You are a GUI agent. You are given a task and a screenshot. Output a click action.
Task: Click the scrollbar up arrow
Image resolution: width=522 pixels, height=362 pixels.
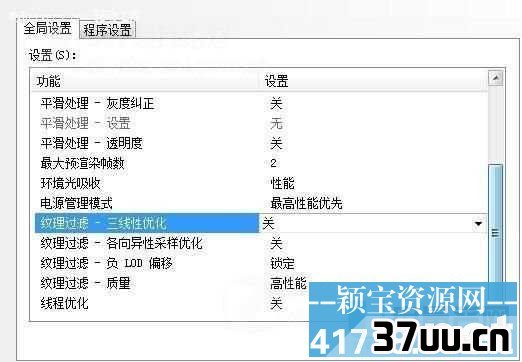(x=496, y=78)
